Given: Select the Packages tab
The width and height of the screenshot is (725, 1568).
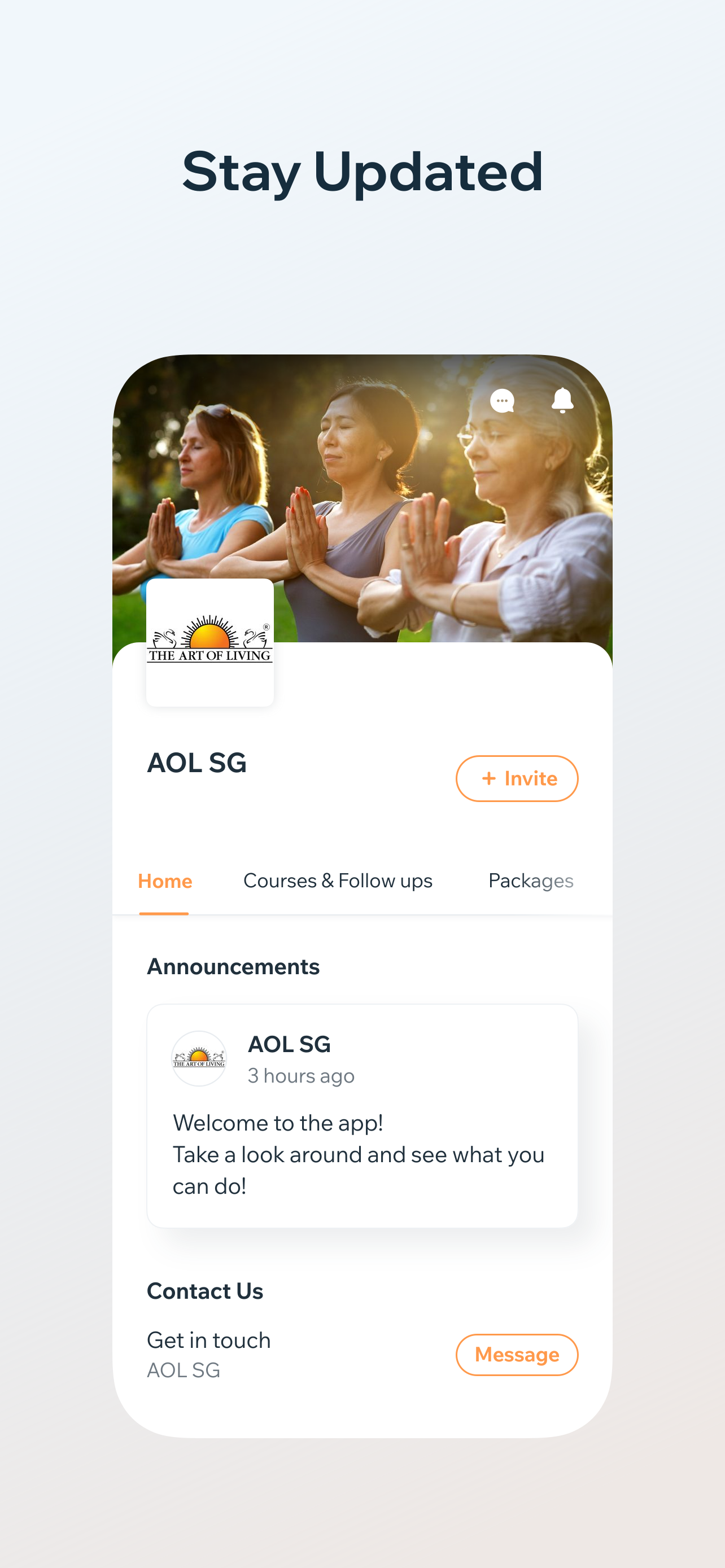Looking at the screenshot, I should (531, 881).
